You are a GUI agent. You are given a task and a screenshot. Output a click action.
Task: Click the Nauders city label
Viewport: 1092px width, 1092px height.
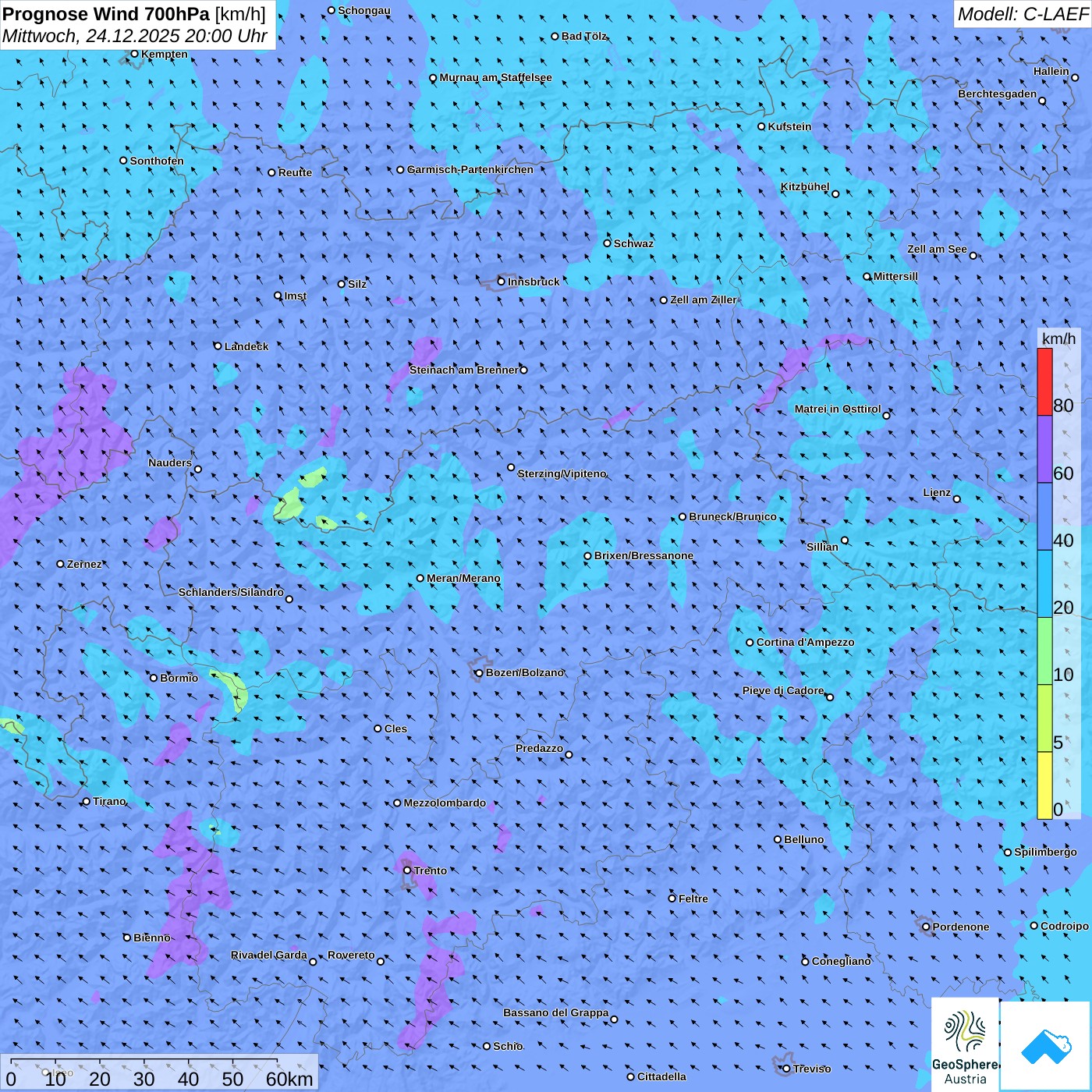pyautogui.click(x=169, y=463)
